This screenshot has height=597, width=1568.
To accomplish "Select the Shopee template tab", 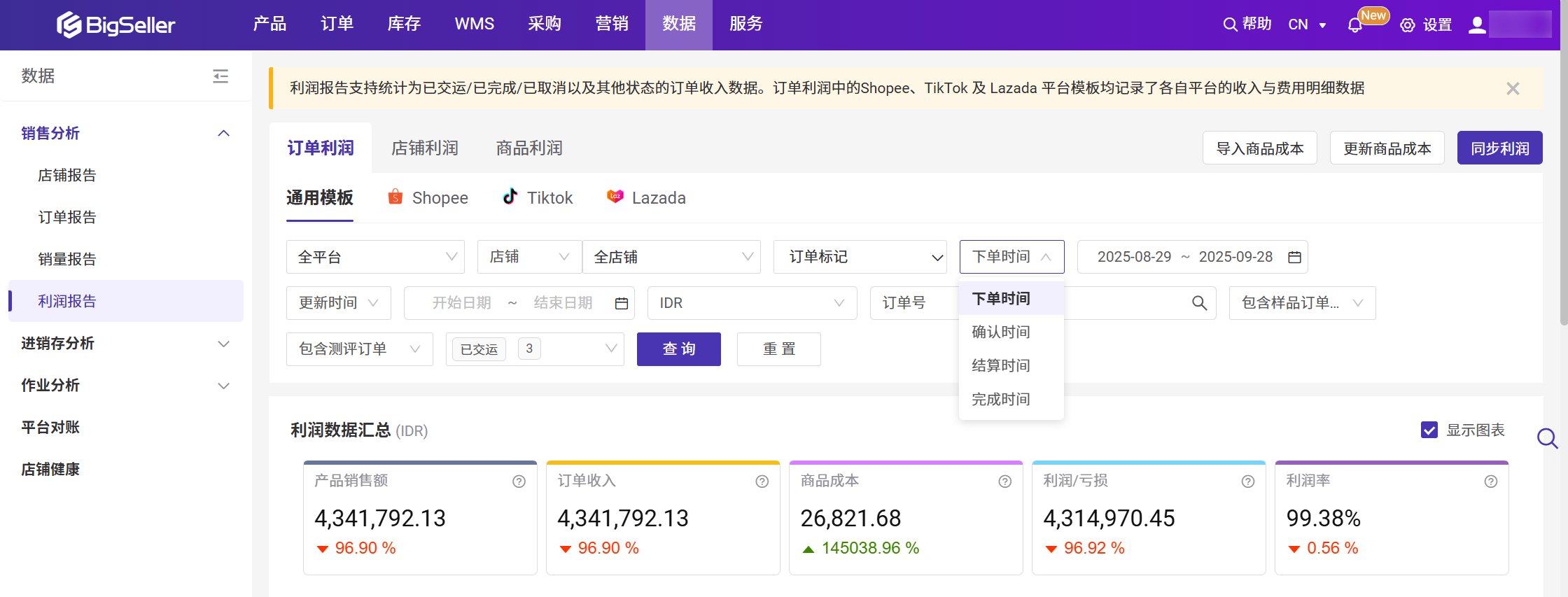I will 428,198.
